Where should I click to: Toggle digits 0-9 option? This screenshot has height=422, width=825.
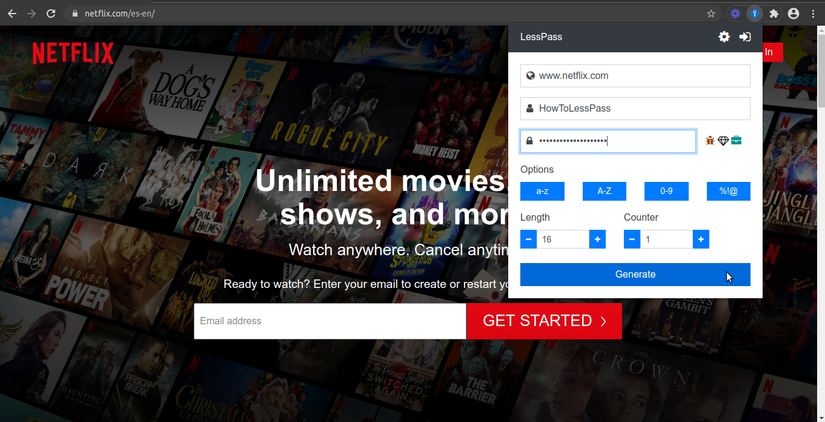click(666, 191)
